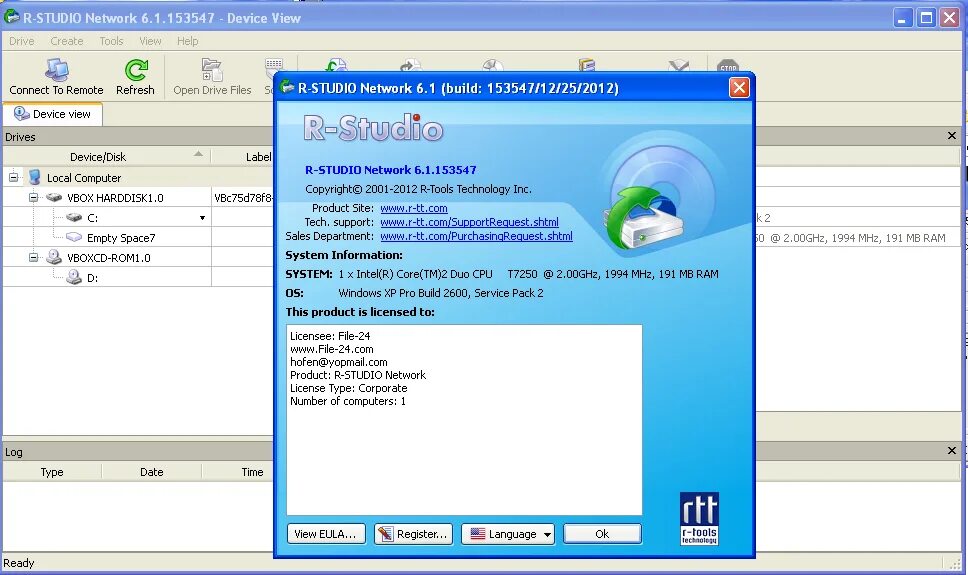Click the Log panel title
The width and height of the screenshot is (968, 575).
[x=14, y=451]
